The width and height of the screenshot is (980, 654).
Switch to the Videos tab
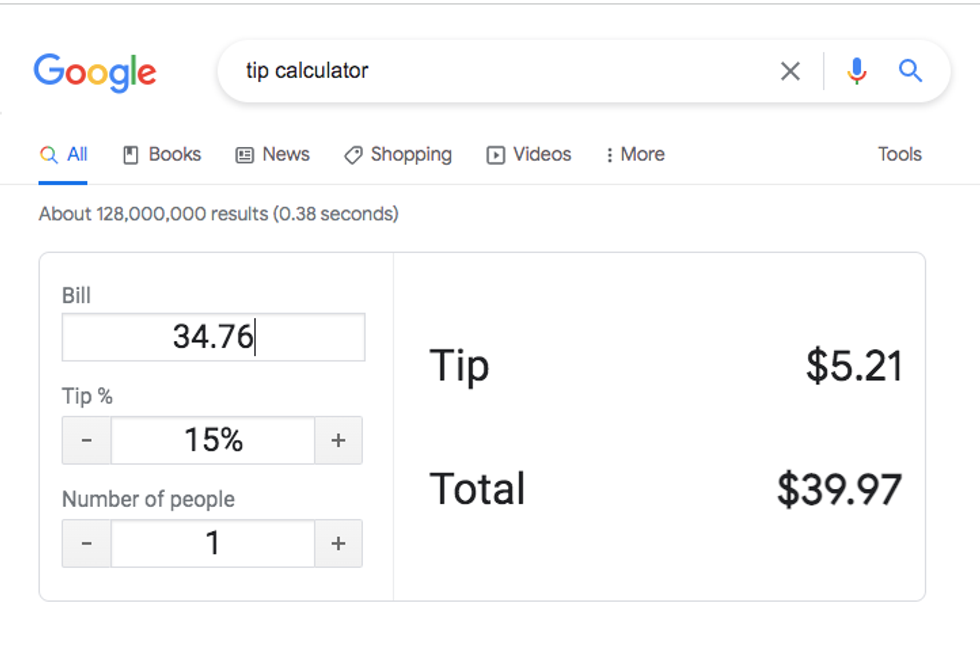pyautogui.click(x=529, y=155)
